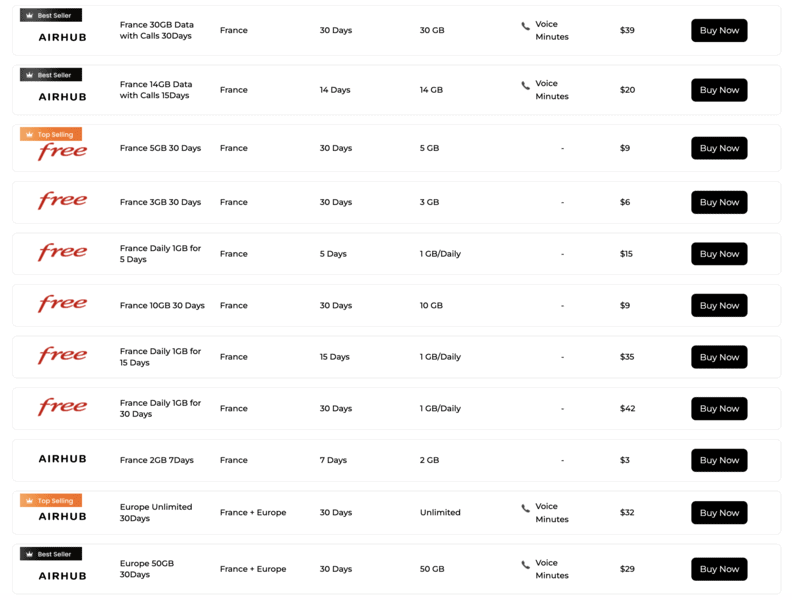The image size is (792, 600).
Task: Select France Daily 1GB for 30 Days row
Action: [x=396, y=408]
